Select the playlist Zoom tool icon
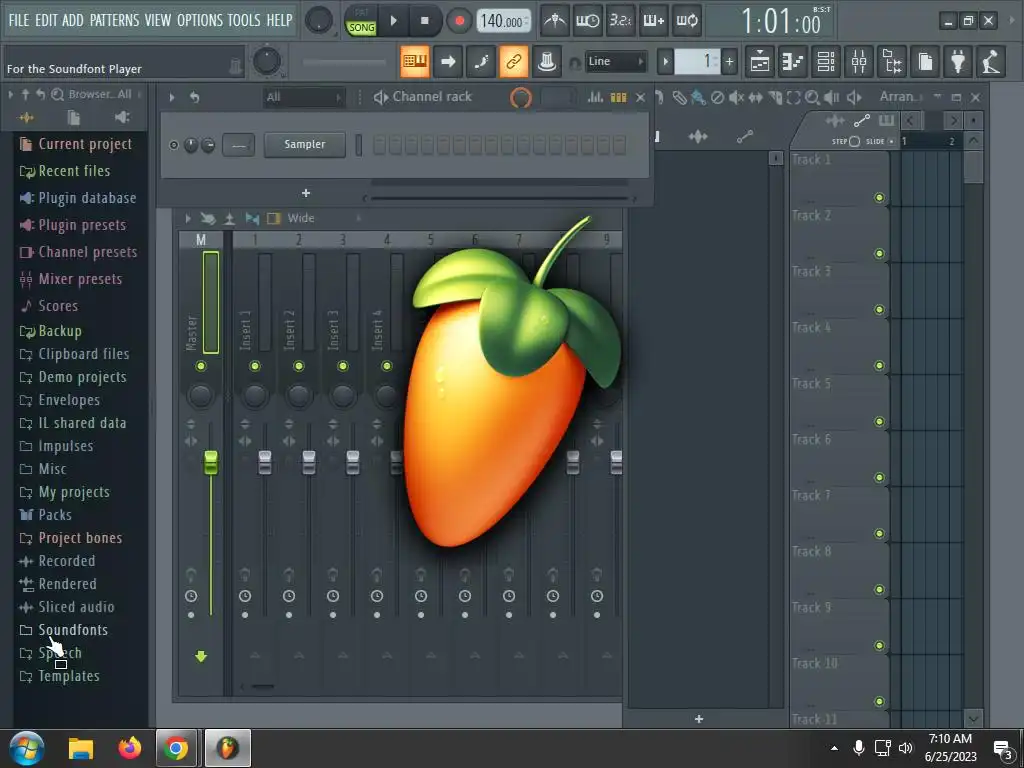This screenshot has height=768, width=1024. 812,97
